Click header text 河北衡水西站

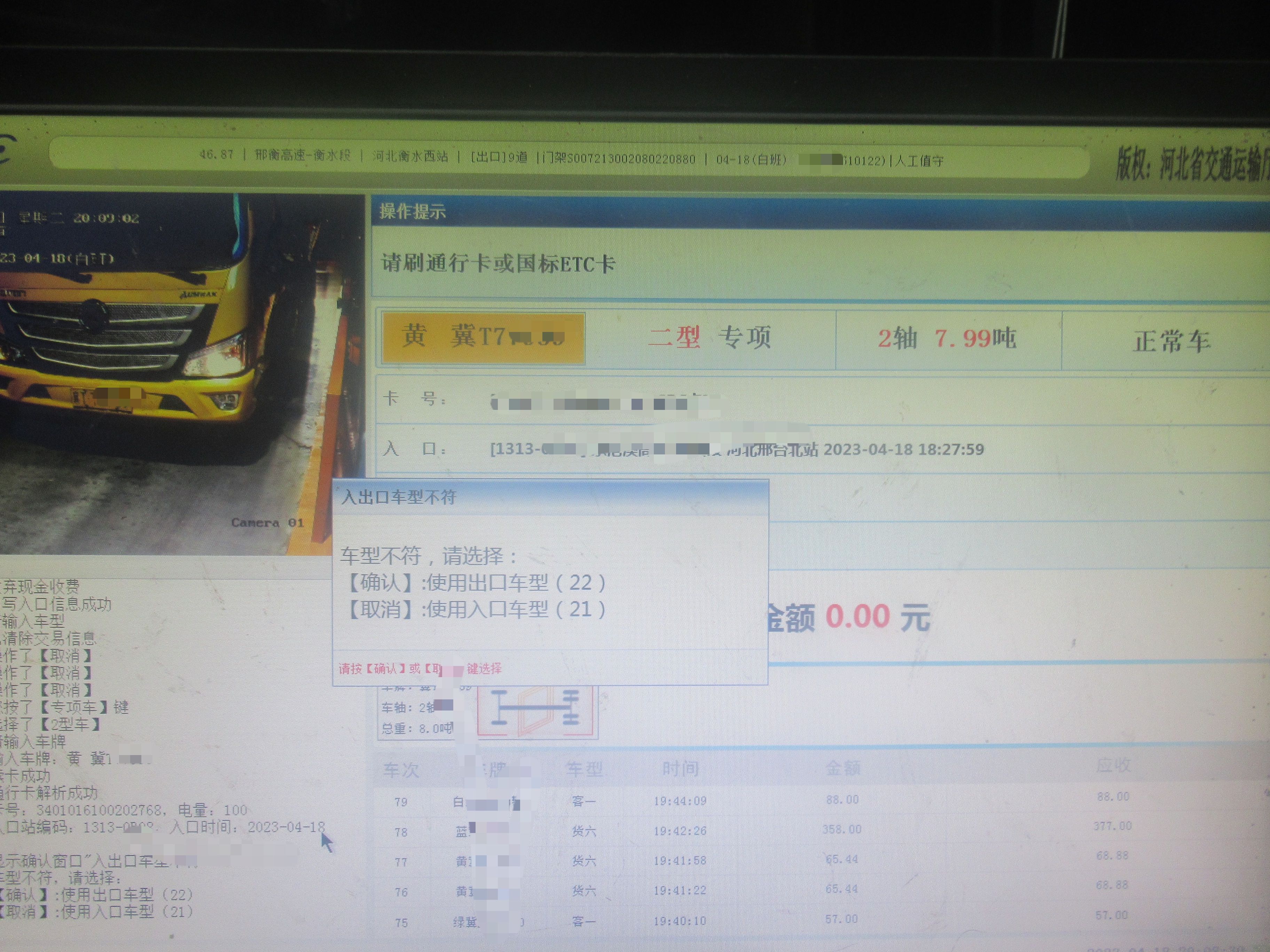coord(410,156)
